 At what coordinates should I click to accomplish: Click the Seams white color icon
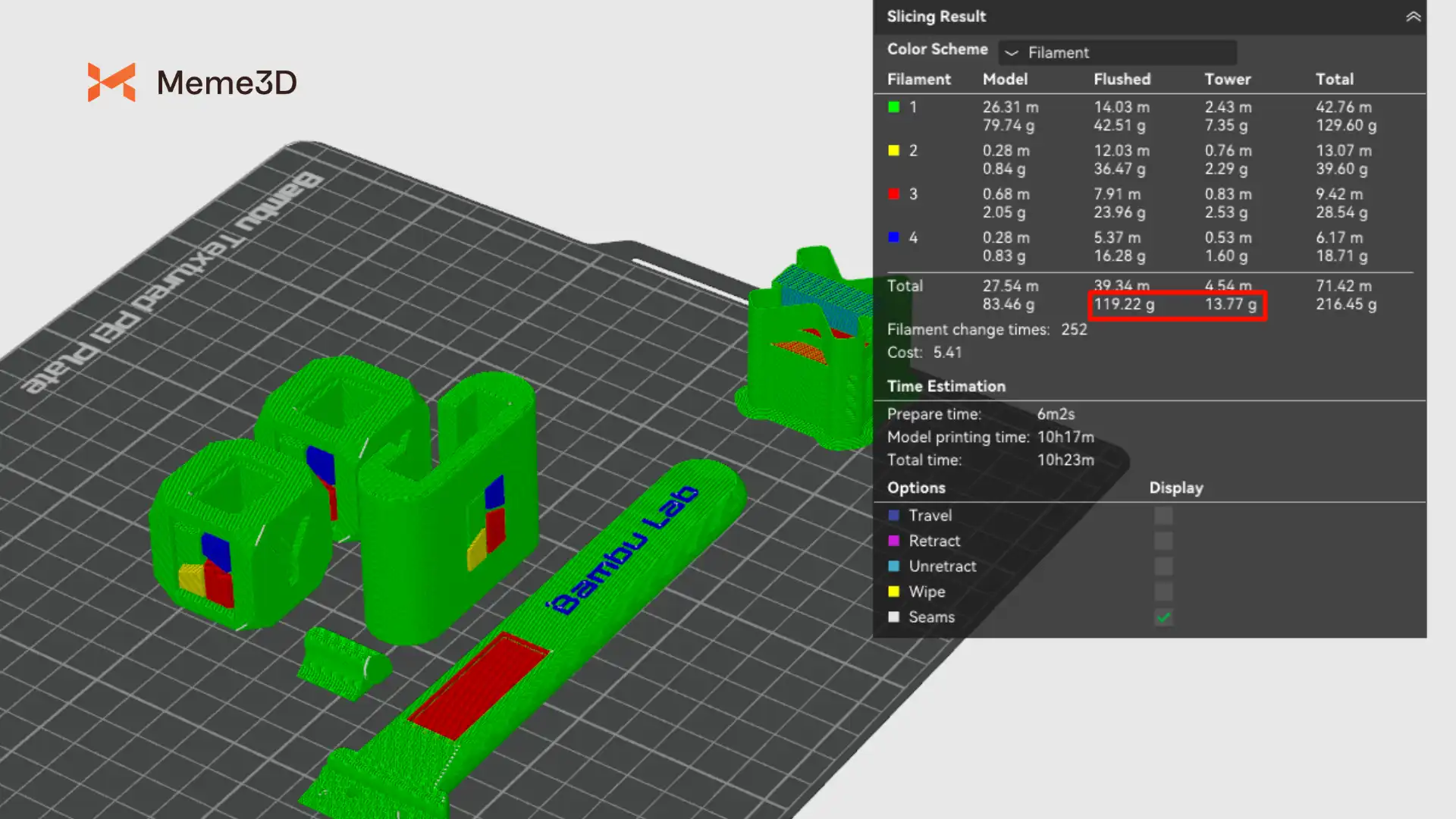click(894, 617)
